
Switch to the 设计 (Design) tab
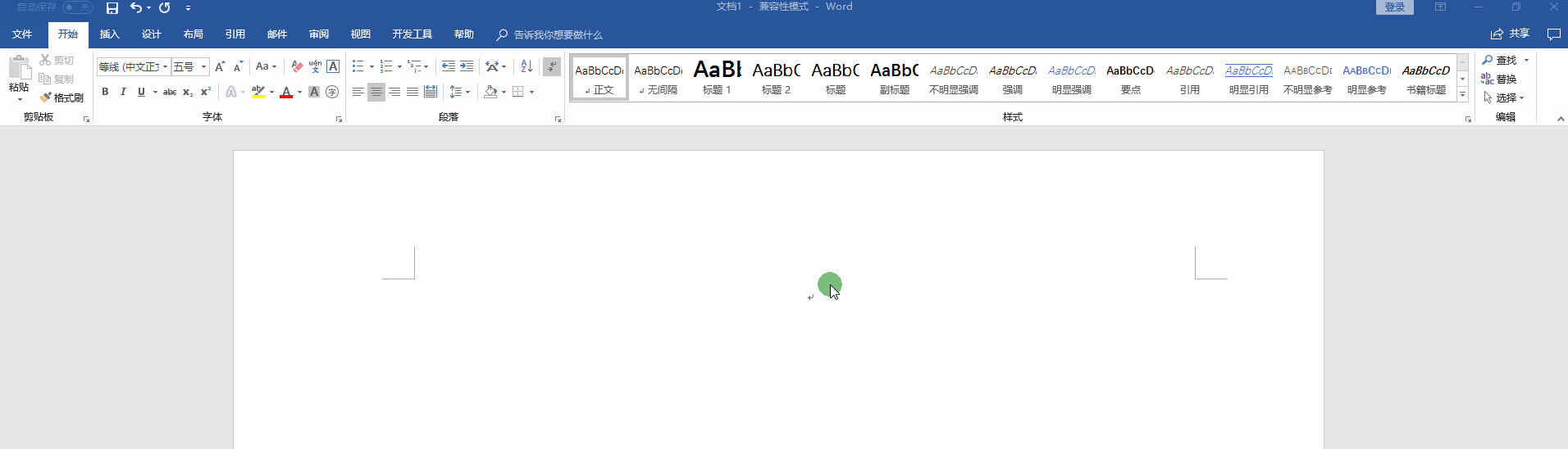(x=151, y=34)
